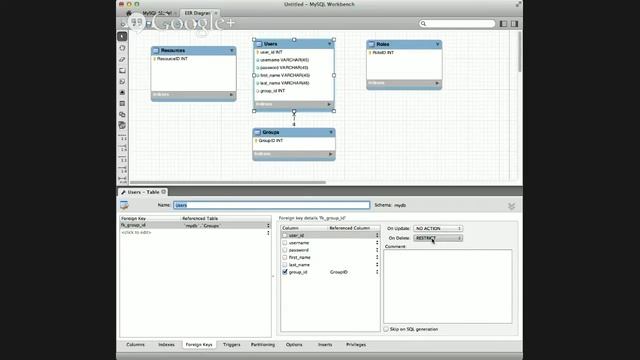
Task: Click the Users table header icon
Action: [x=259, y=44]
